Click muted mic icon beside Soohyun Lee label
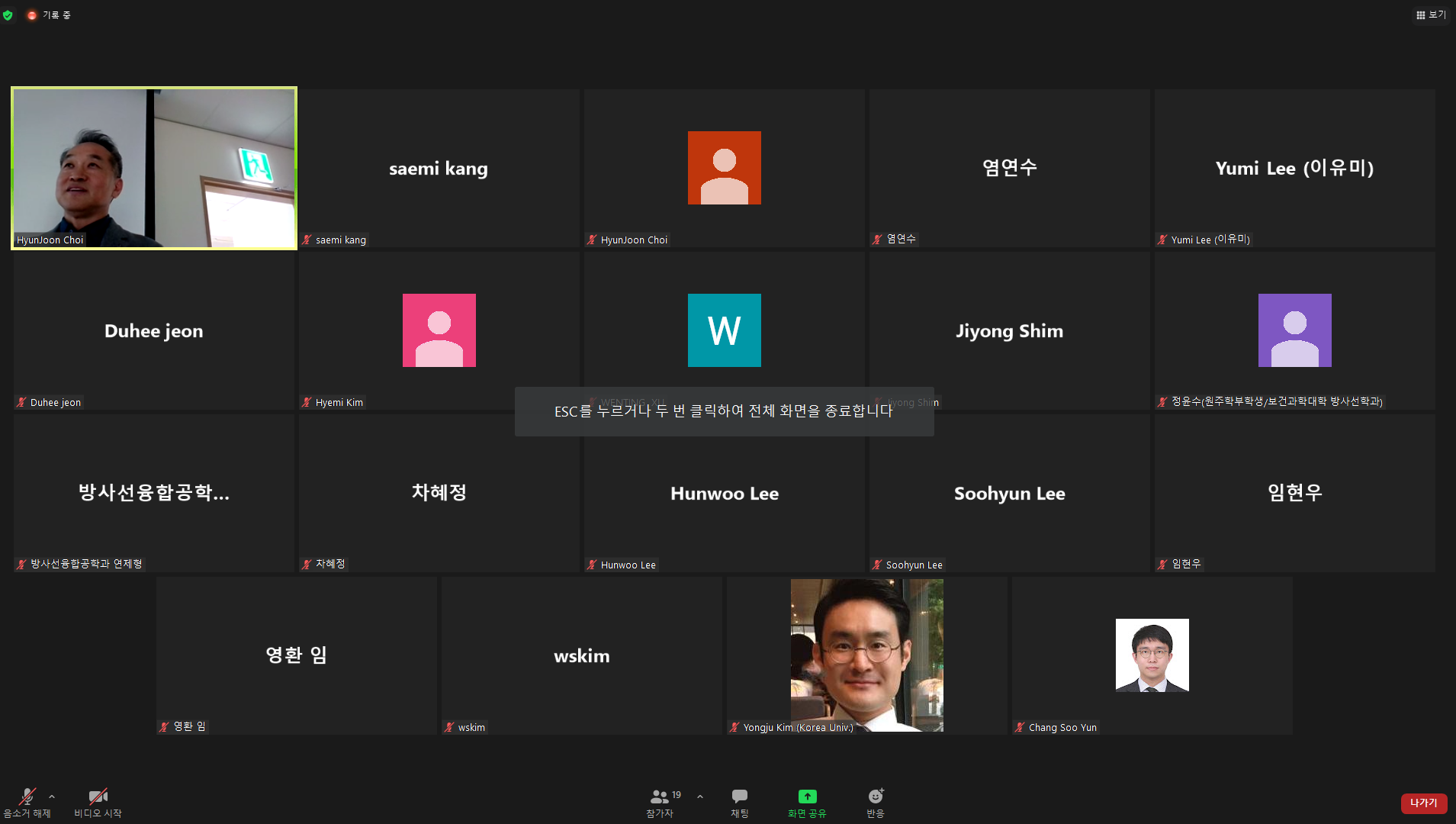This screenshot has width=1456, height=824. (877, 565)
